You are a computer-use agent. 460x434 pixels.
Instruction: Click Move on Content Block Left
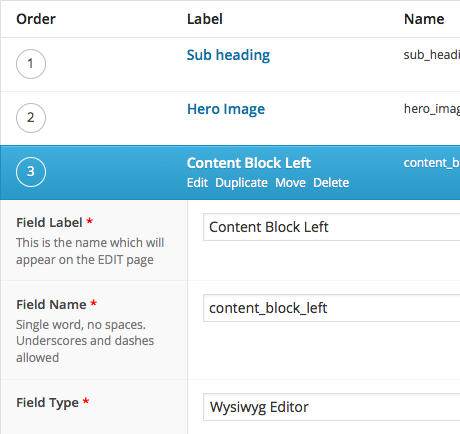click(290, 183)
